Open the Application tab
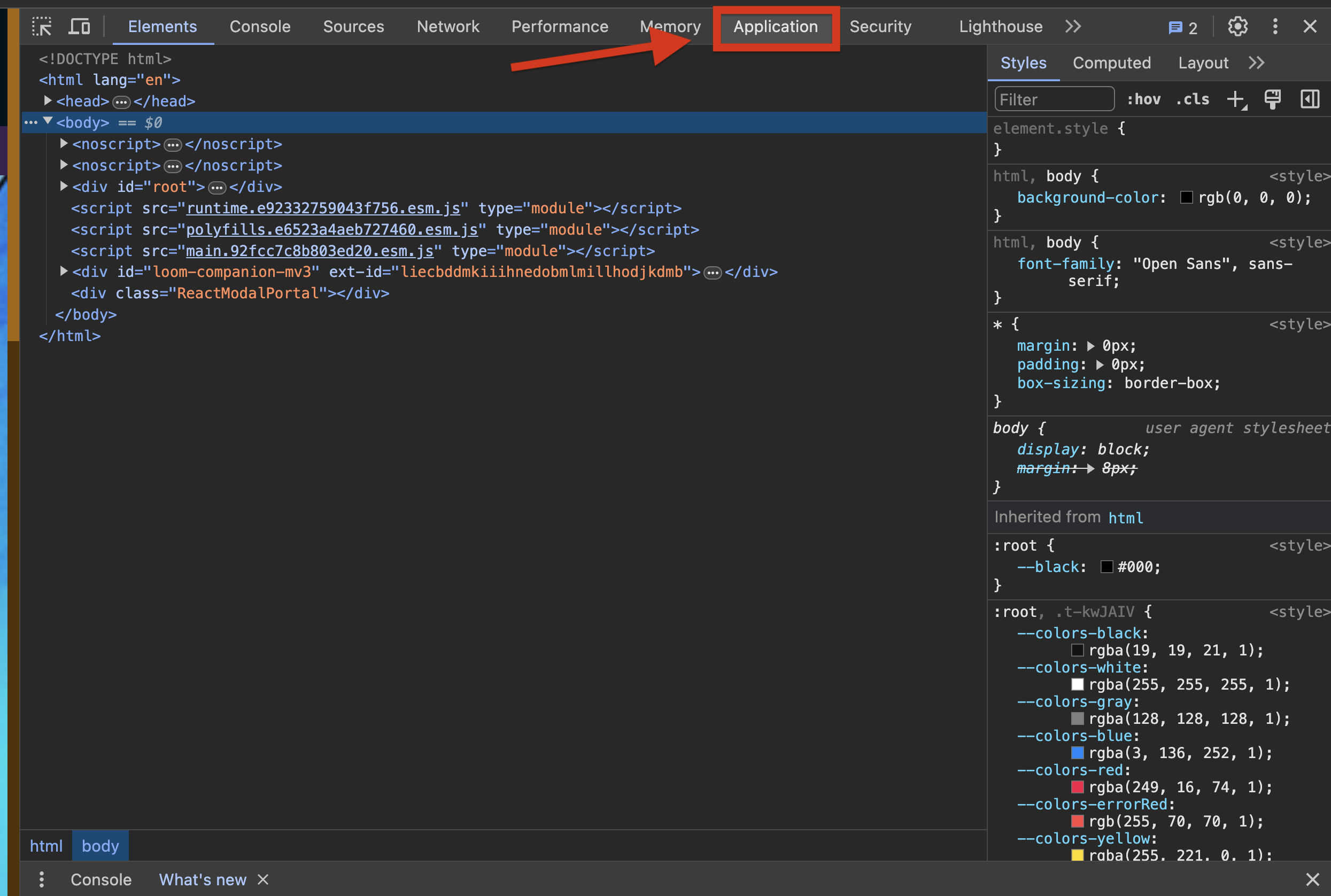The width and height of the screenshot is (1331, 896). click(x=776, y=27)
